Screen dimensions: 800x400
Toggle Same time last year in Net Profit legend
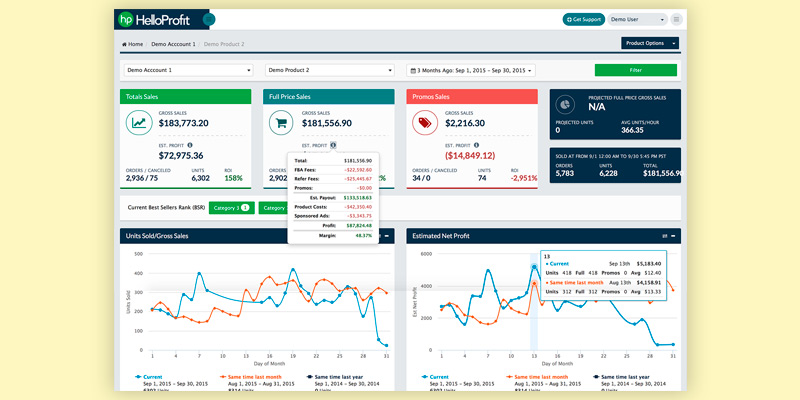[621, 377]
